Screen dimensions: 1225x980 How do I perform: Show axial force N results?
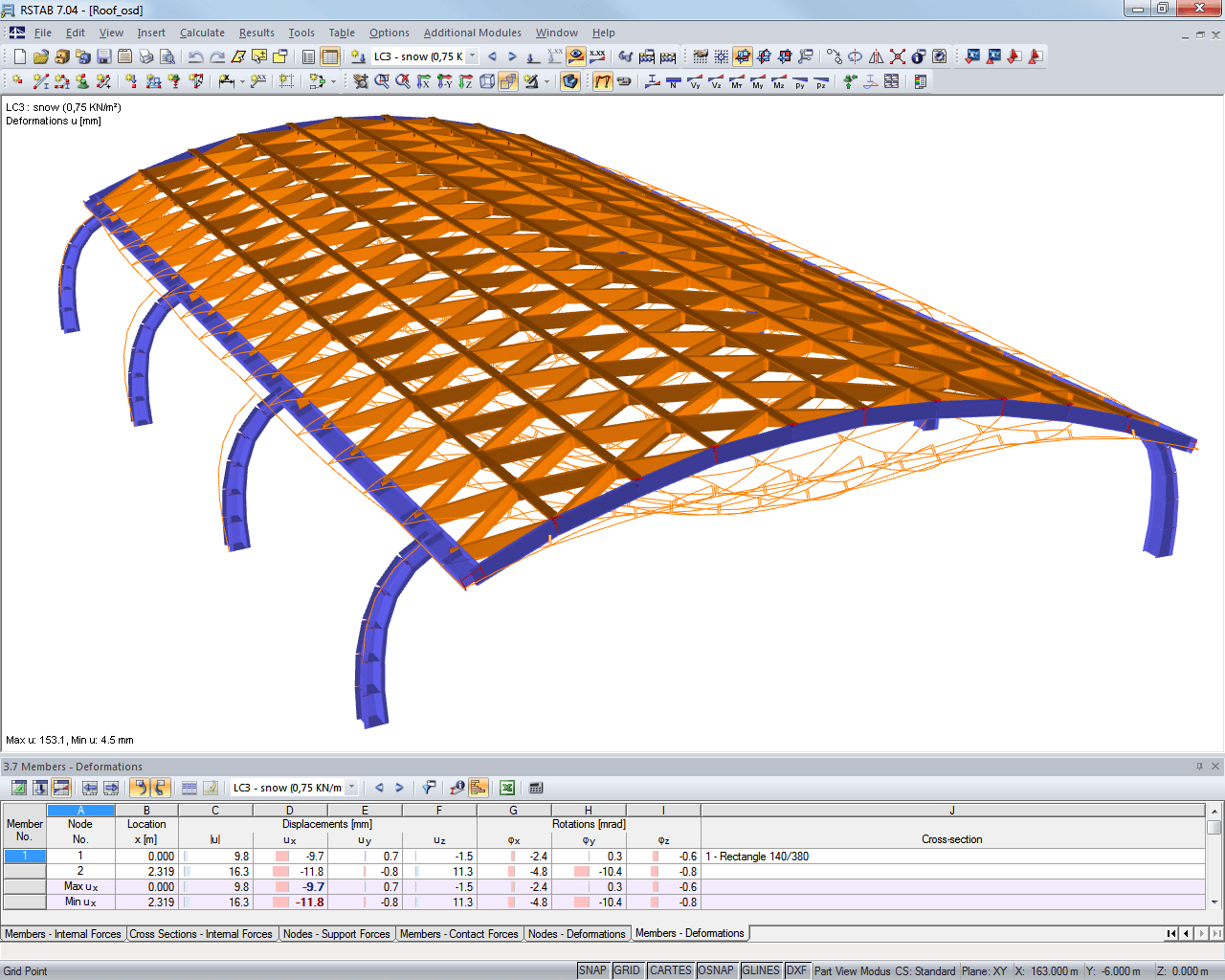click(x=674, y=81)
